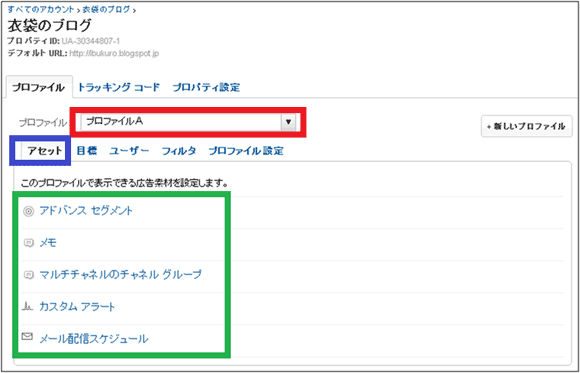Open the アドバンス セグメント link

pyautogui.click(x=86, y=211)
